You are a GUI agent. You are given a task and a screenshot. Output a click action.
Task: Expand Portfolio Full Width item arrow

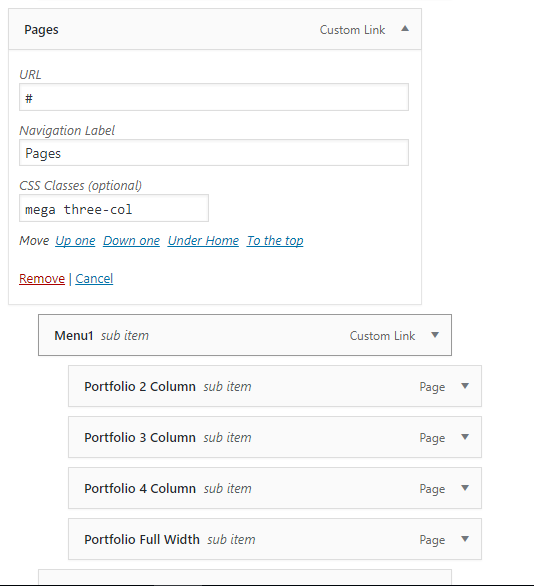point(465,539)
